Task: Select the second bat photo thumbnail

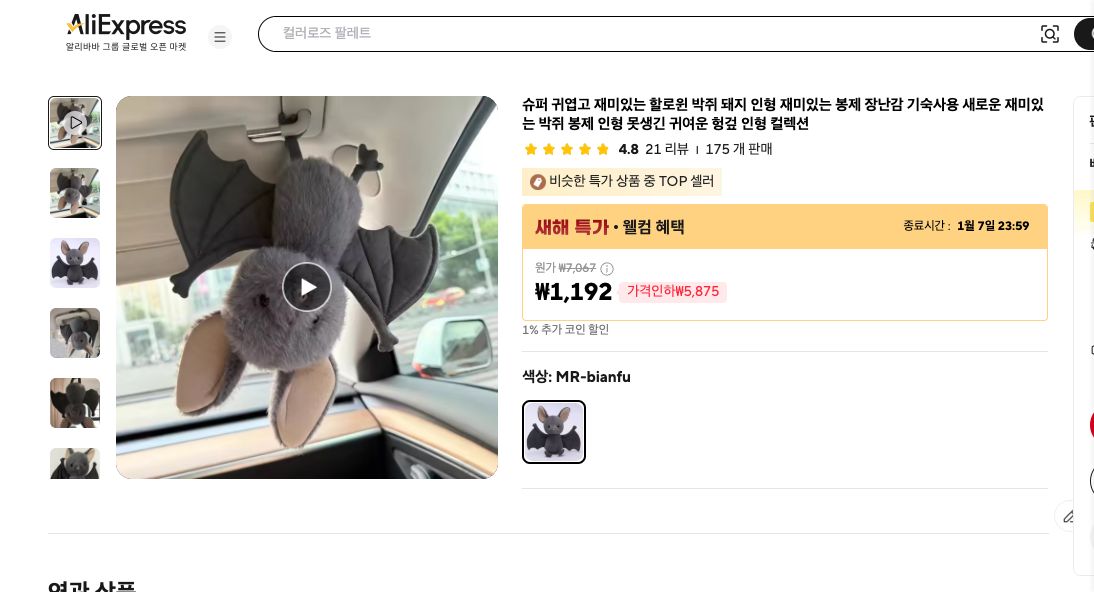Action: [x=75, y=193]
